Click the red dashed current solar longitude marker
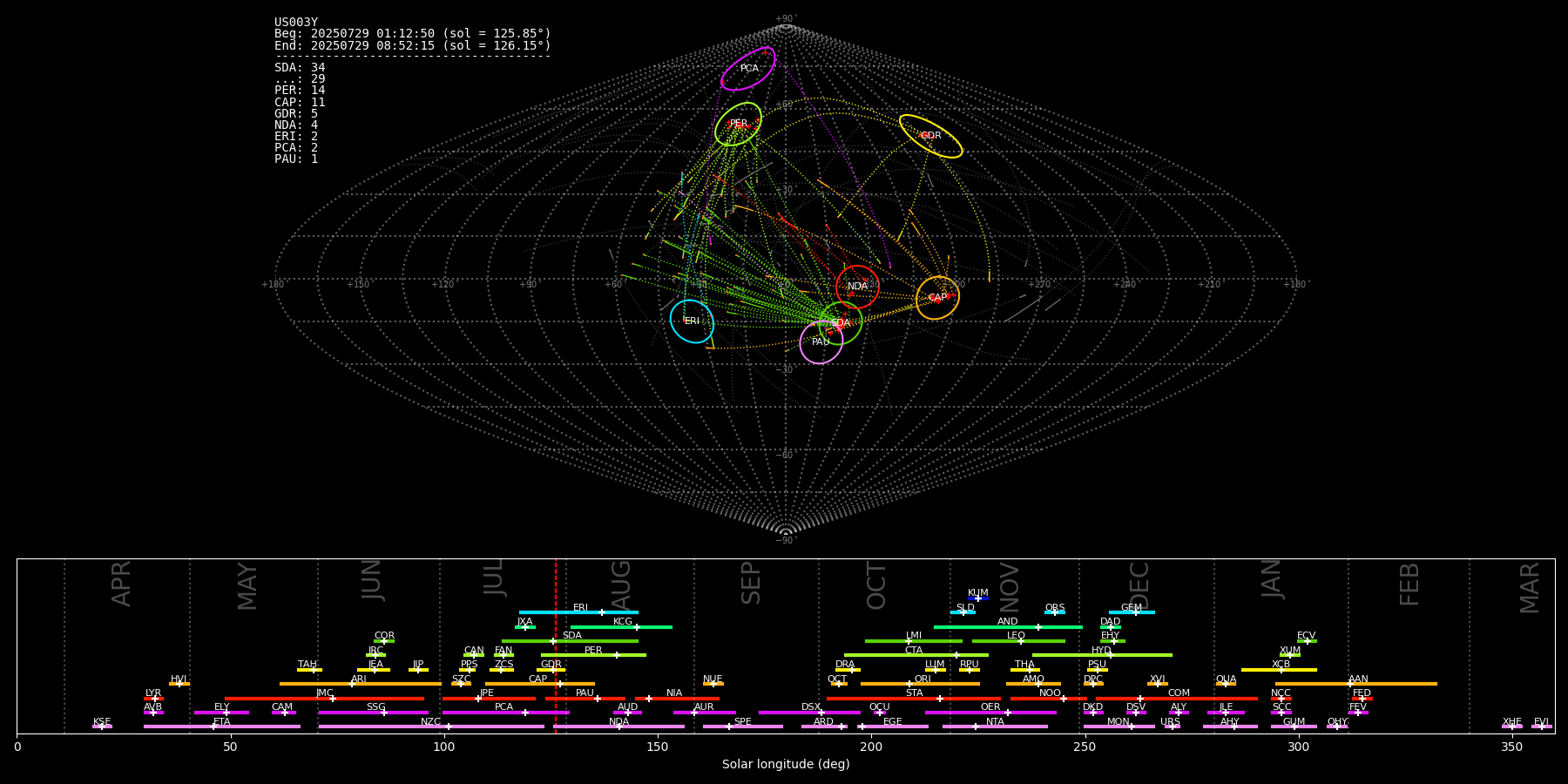The height and width of the screenshot is (784, 1568). [x=556, y=645]
